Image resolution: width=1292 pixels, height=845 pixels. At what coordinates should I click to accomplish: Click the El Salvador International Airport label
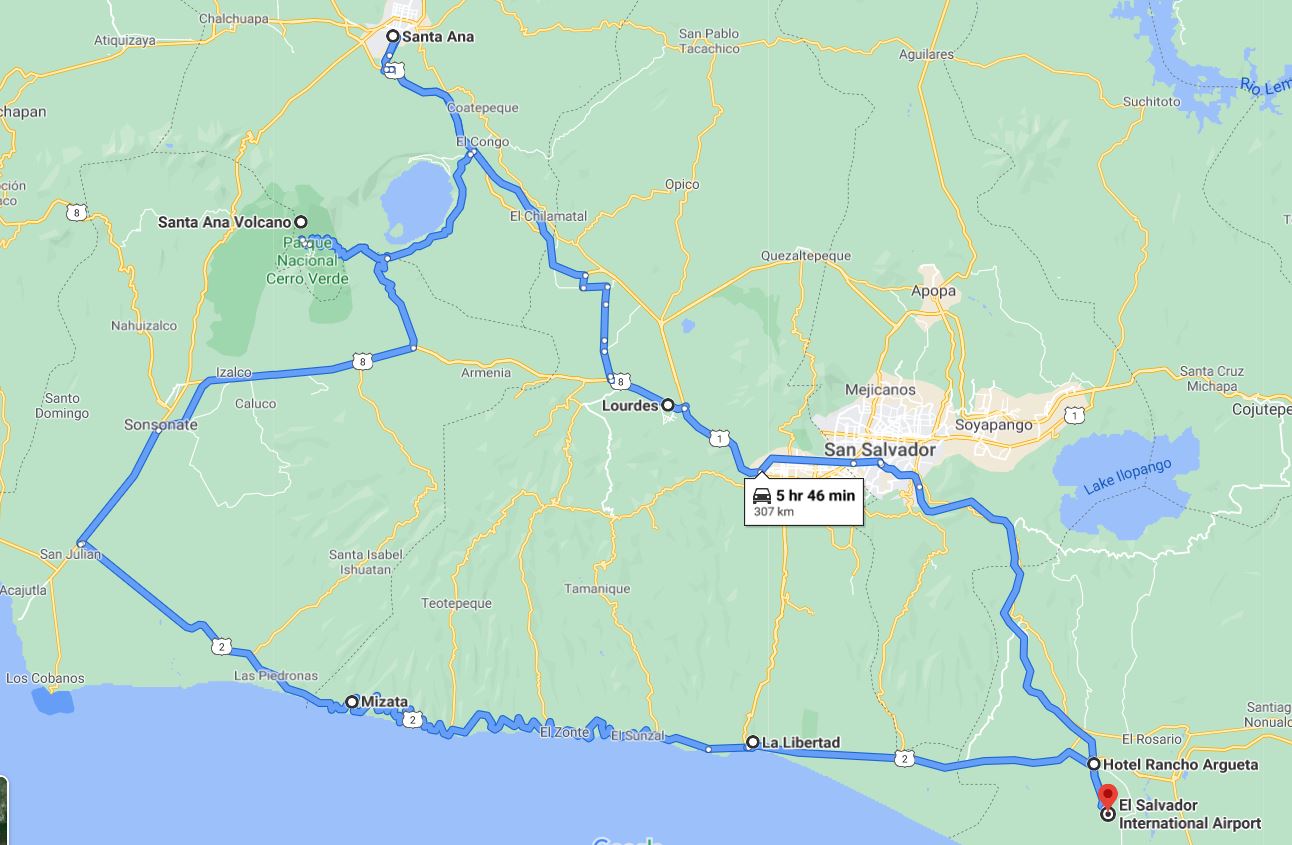1189,814
